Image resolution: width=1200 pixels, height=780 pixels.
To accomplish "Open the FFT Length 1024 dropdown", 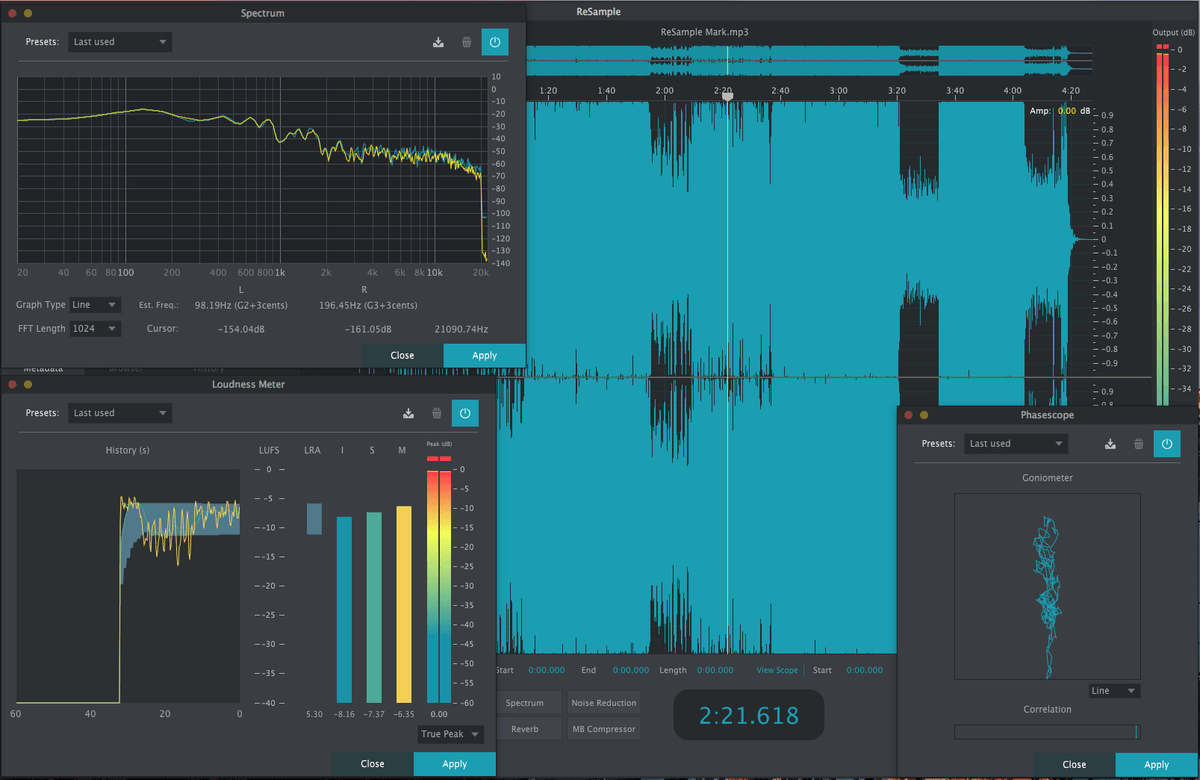I will pyautogui.click(x=95, y=327).
